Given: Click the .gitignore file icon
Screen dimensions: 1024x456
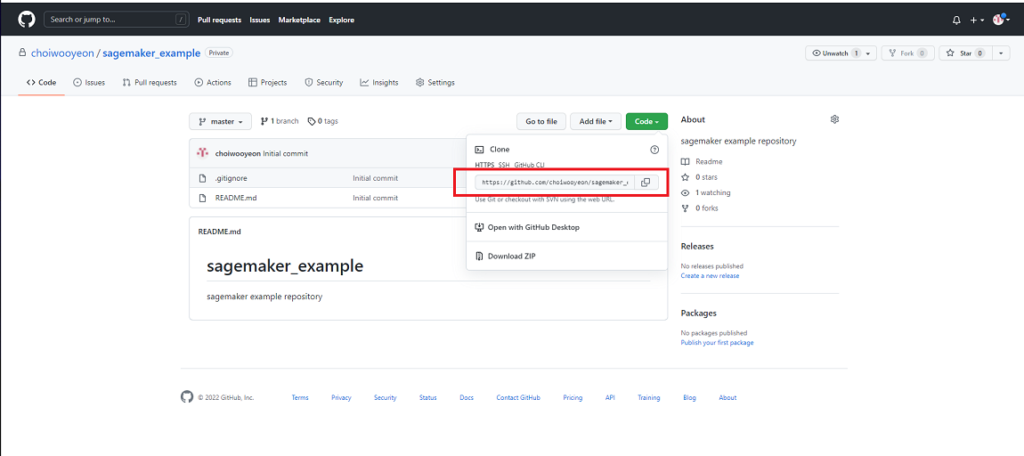Looking at the screenshot, I should pos(202,178).
